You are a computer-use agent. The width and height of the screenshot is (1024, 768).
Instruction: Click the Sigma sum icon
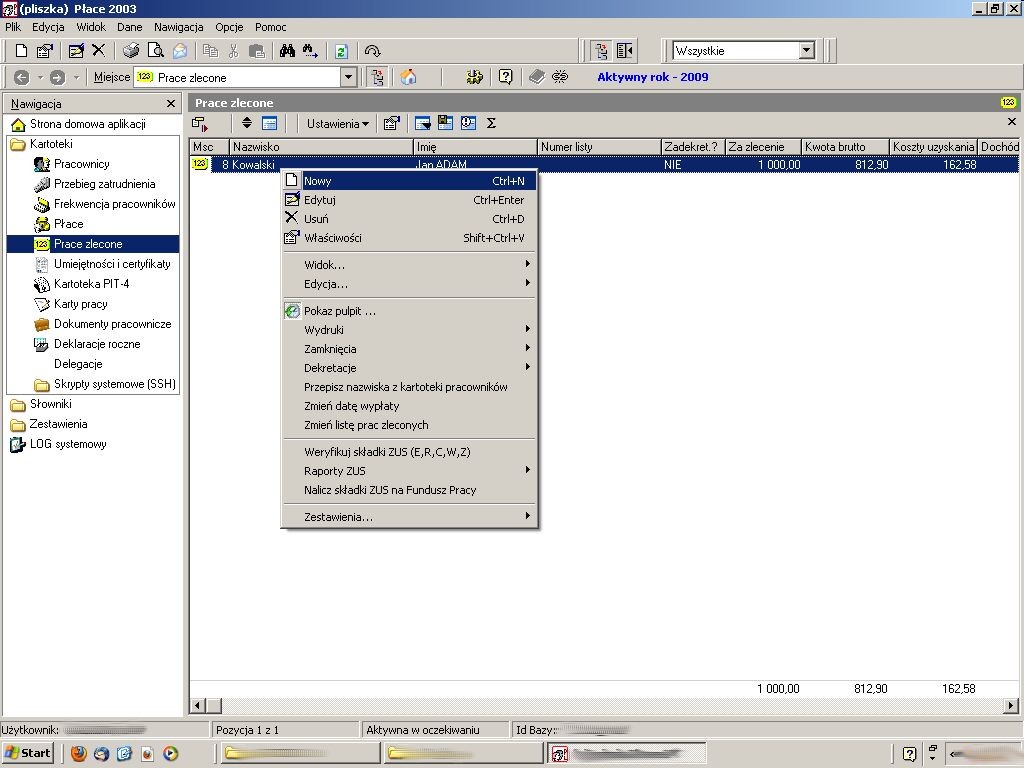pyautogui.click(x=492, y=123)
